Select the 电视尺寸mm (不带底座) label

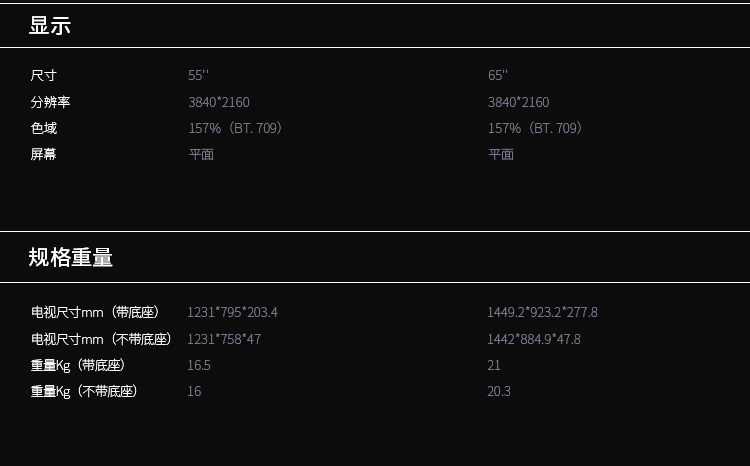(x=102, y=339)
